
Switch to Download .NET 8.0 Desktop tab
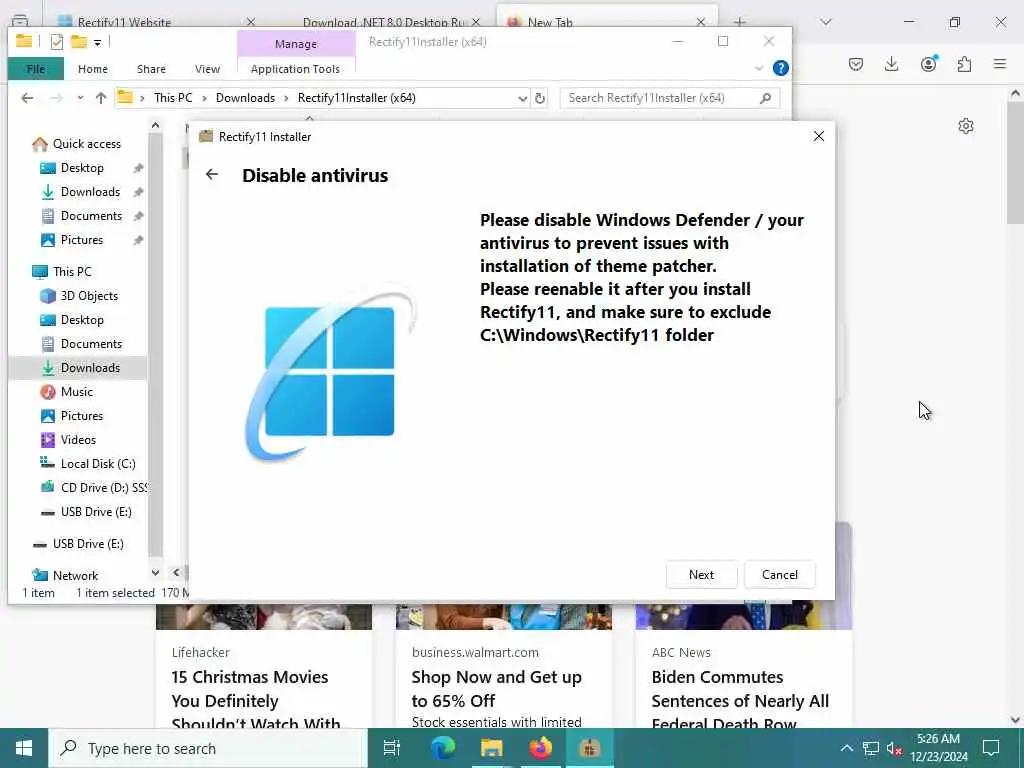click(384, 22)
